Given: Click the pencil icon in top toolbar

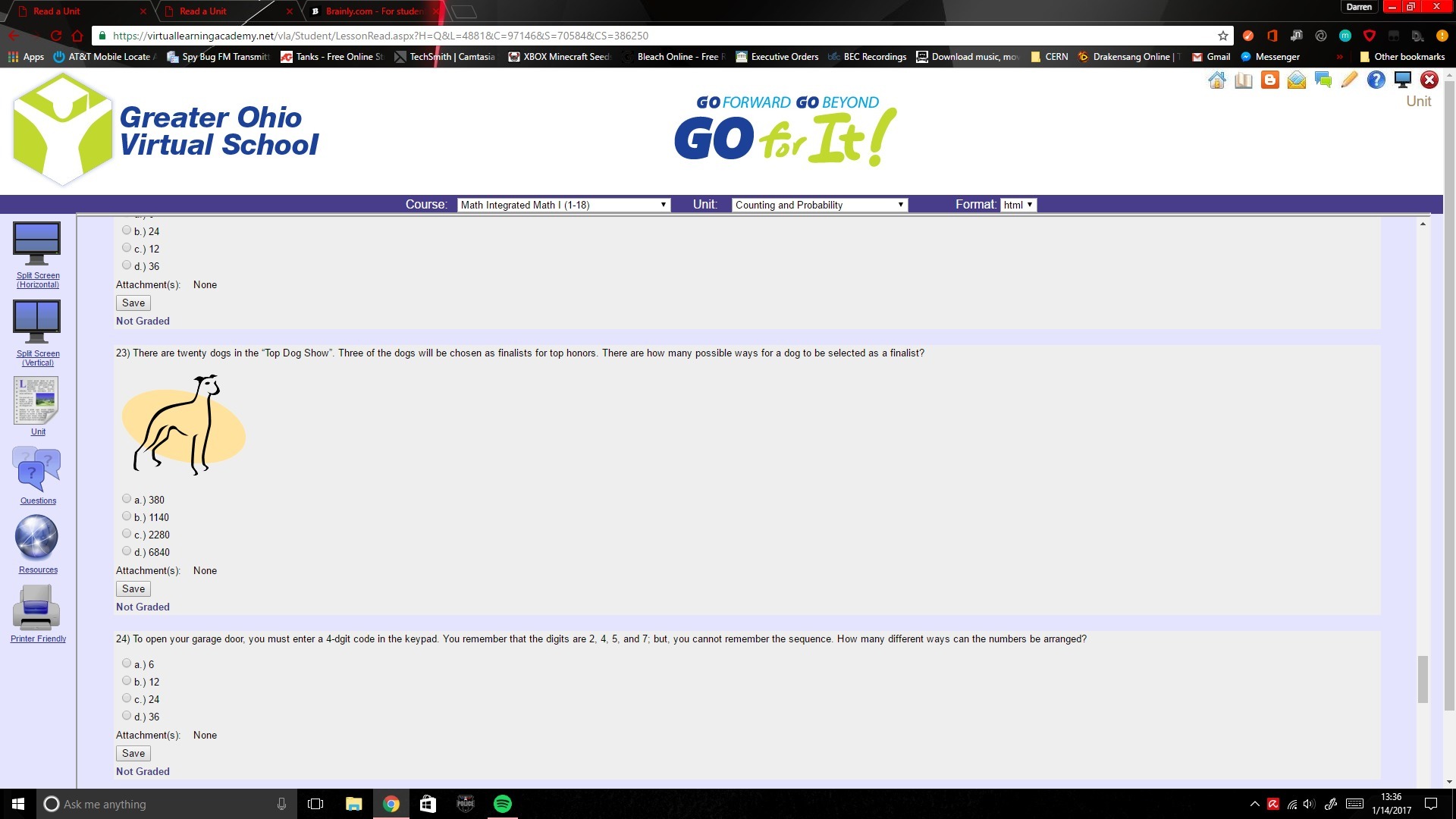Looking at the screenshot, I should (1349, 80).
